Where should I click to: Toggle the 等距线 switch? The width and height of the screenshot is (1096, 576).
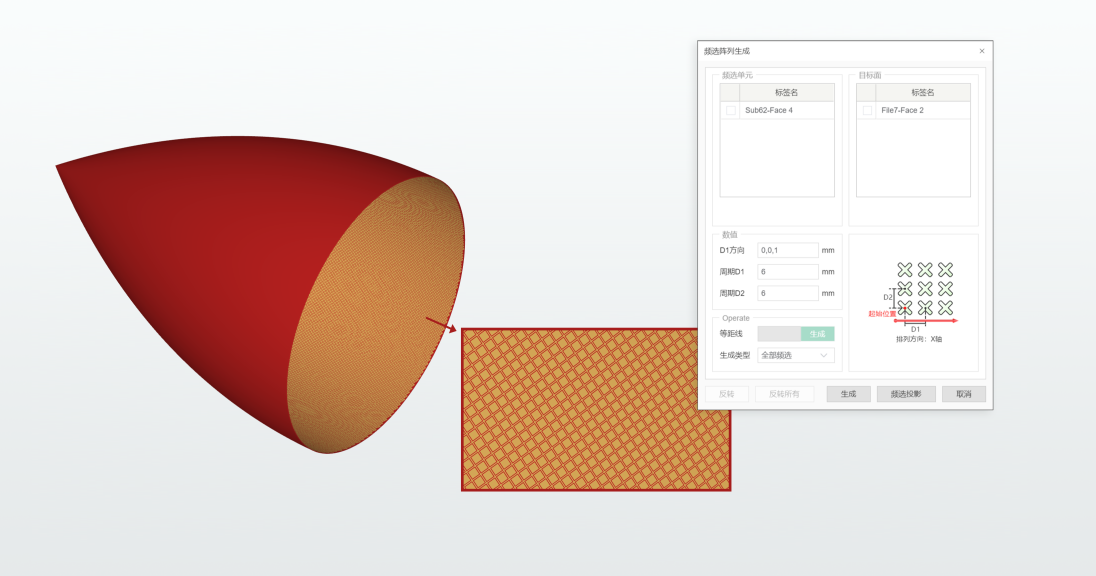795,334
